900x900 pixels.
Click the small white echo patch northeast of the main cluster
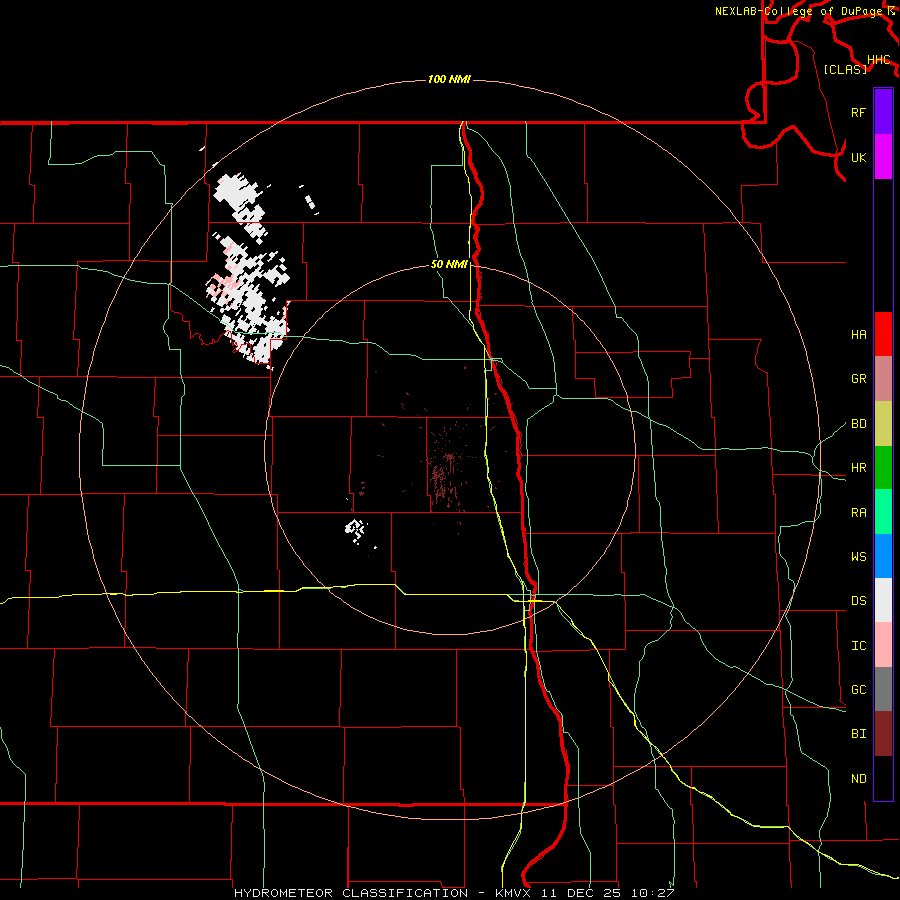311,202
